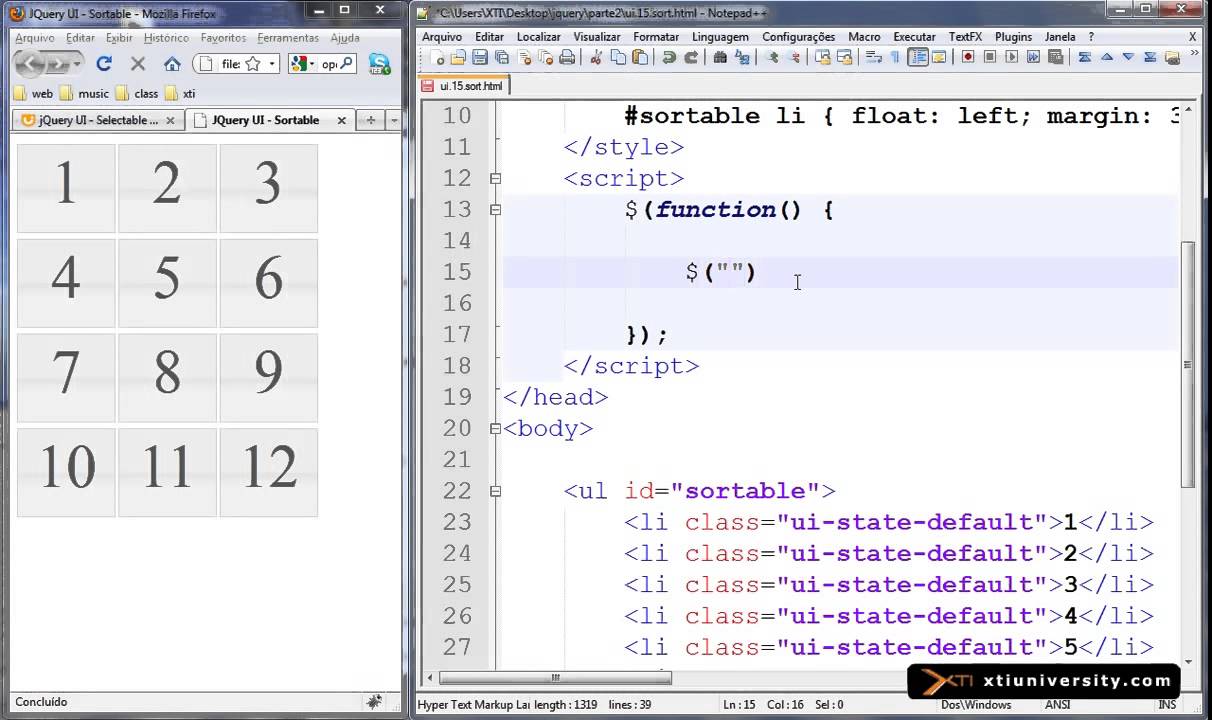Click the Open file icon in Notepad++
This screenshot has width=1212, height=720.
[458, 57]
